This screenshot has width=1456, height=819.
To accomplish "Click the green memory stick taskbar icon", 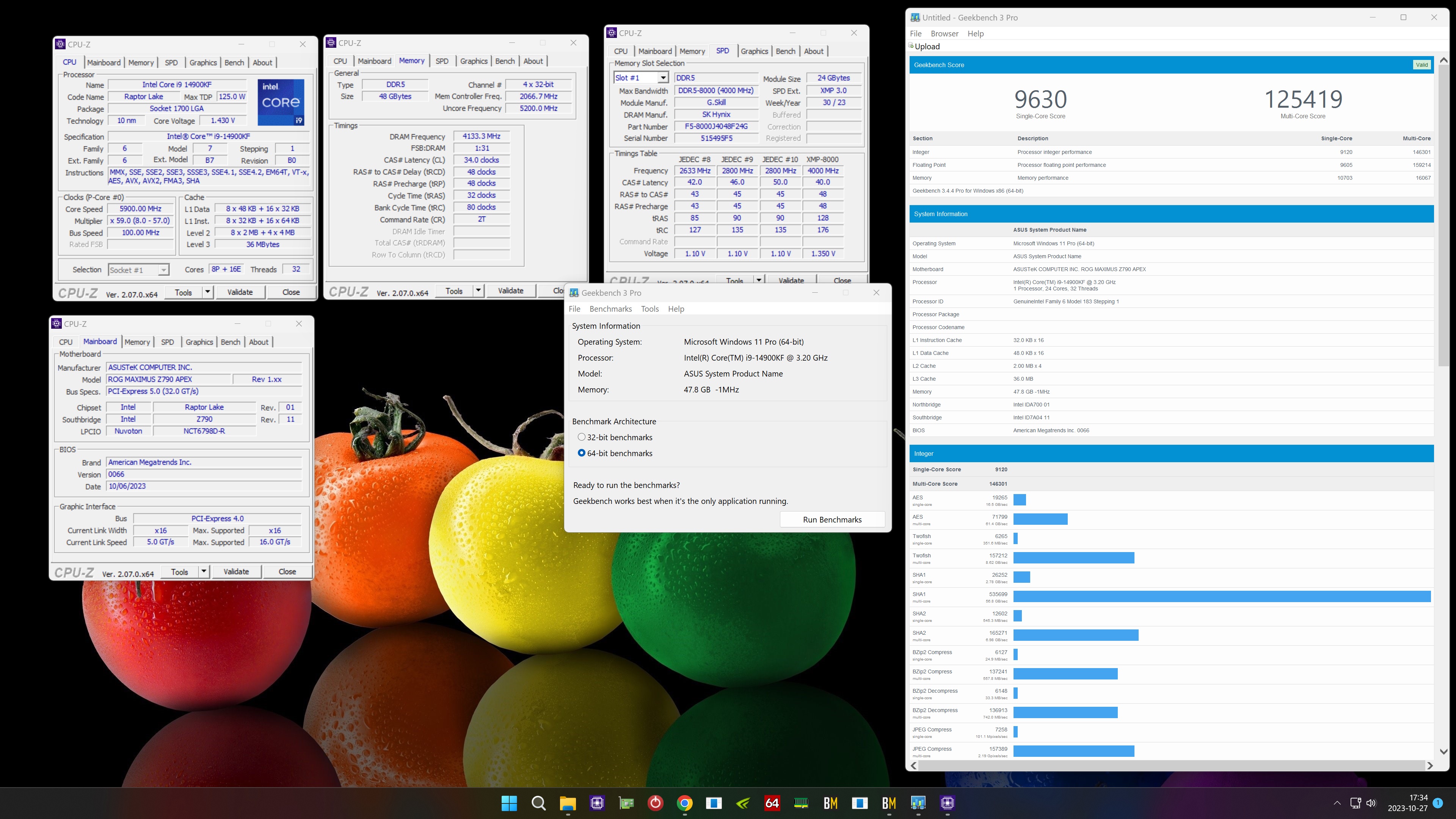I will coord(802,803).
